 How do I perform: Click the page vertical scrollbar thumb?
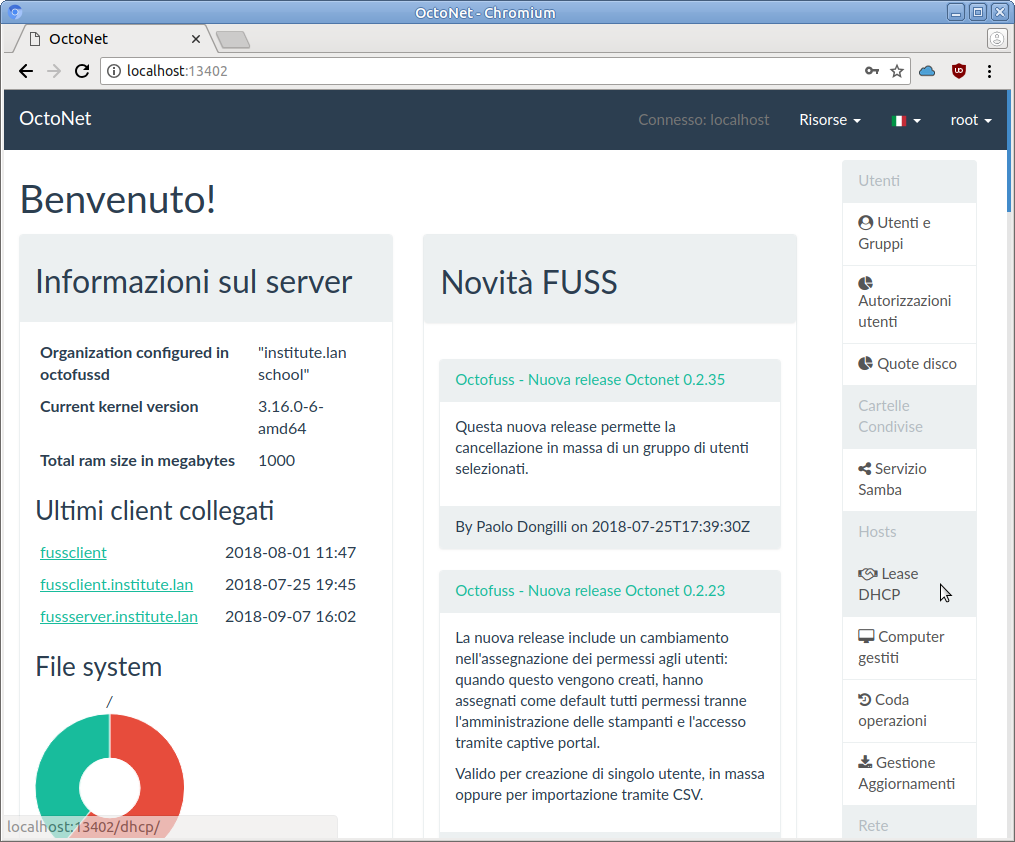[1009, 150]
